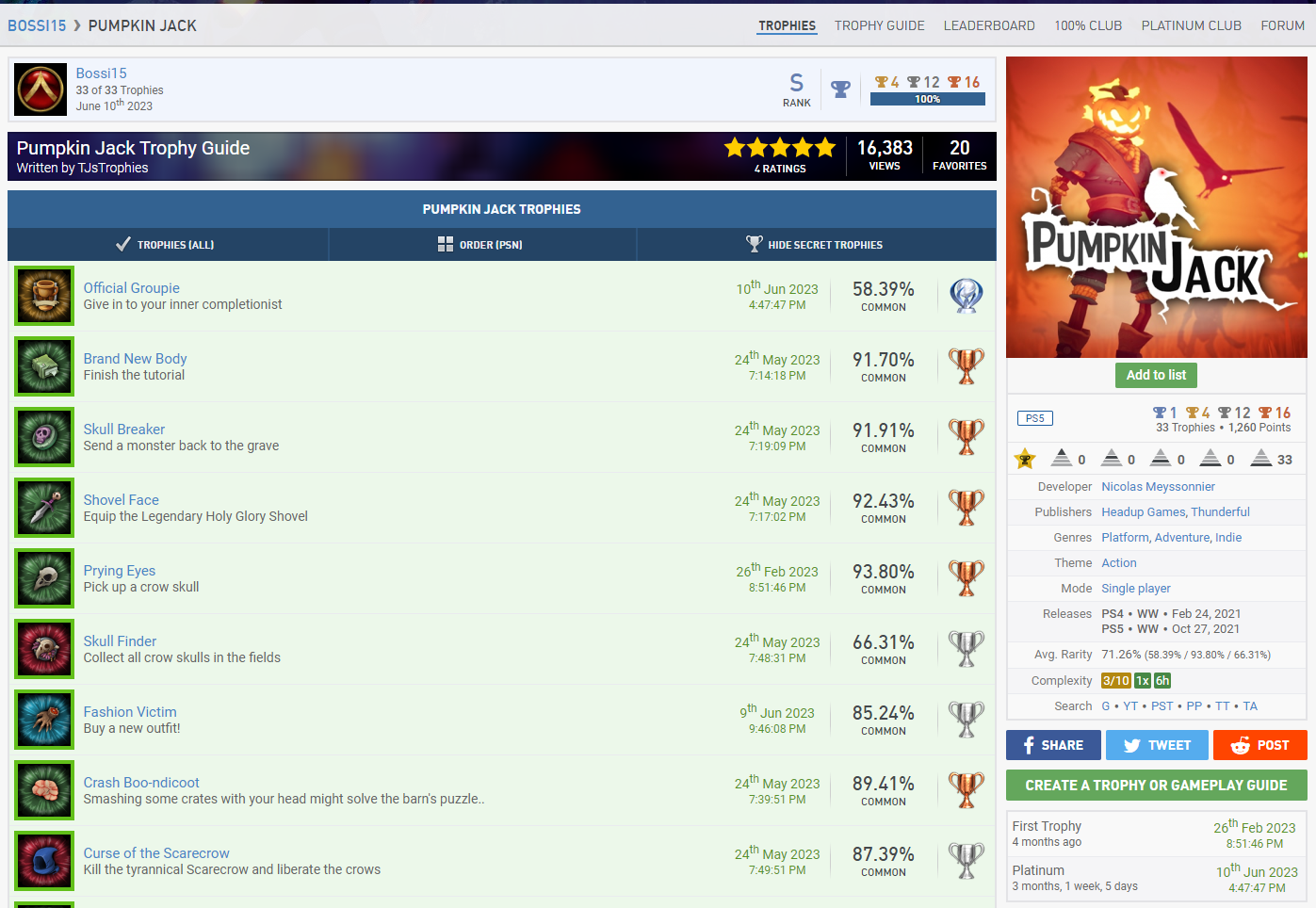Click the Official Groupie trophy icon
Image resolution: width=1316 pixels, height=908 pixels.
coord(44,296)
